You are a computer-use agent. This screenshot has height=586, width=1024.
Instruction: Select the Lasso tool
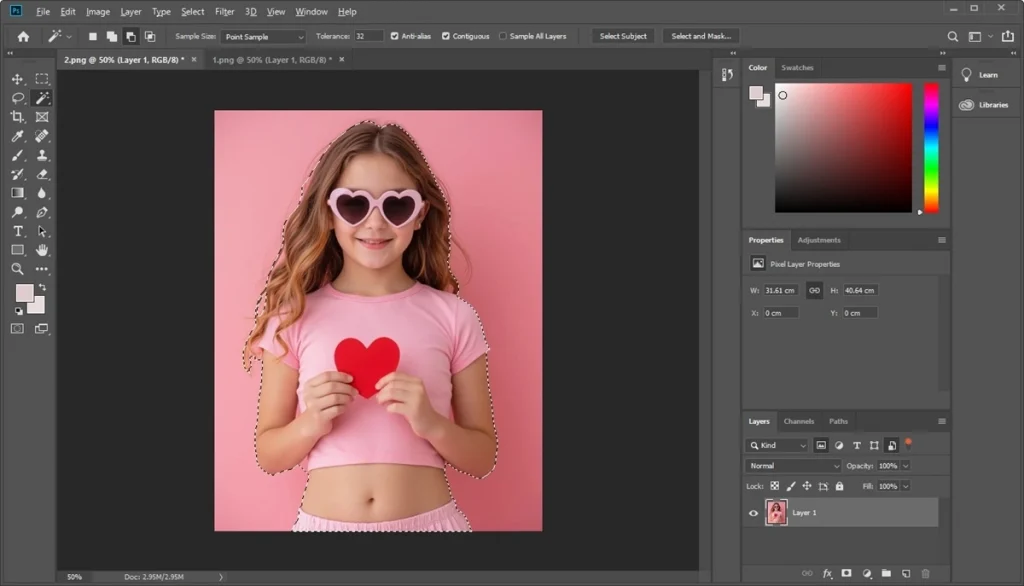17,98
